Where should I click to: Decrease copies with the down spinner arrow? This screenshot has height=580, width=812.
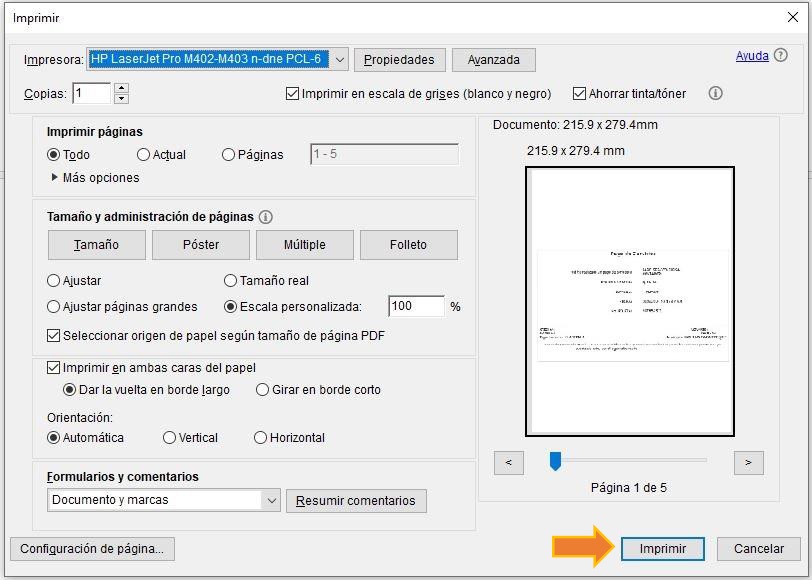(122, 99)
